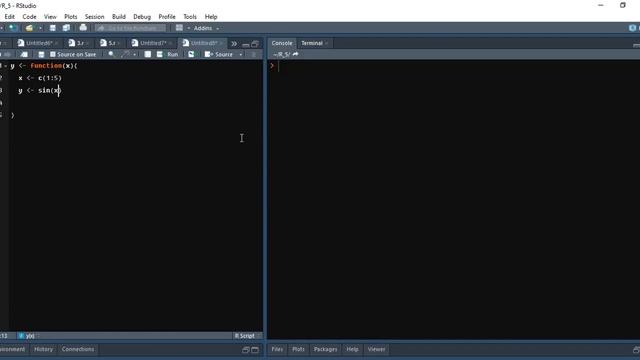Maximize the source editor pane
Screen dimensions: 640x360
[255, 44]
